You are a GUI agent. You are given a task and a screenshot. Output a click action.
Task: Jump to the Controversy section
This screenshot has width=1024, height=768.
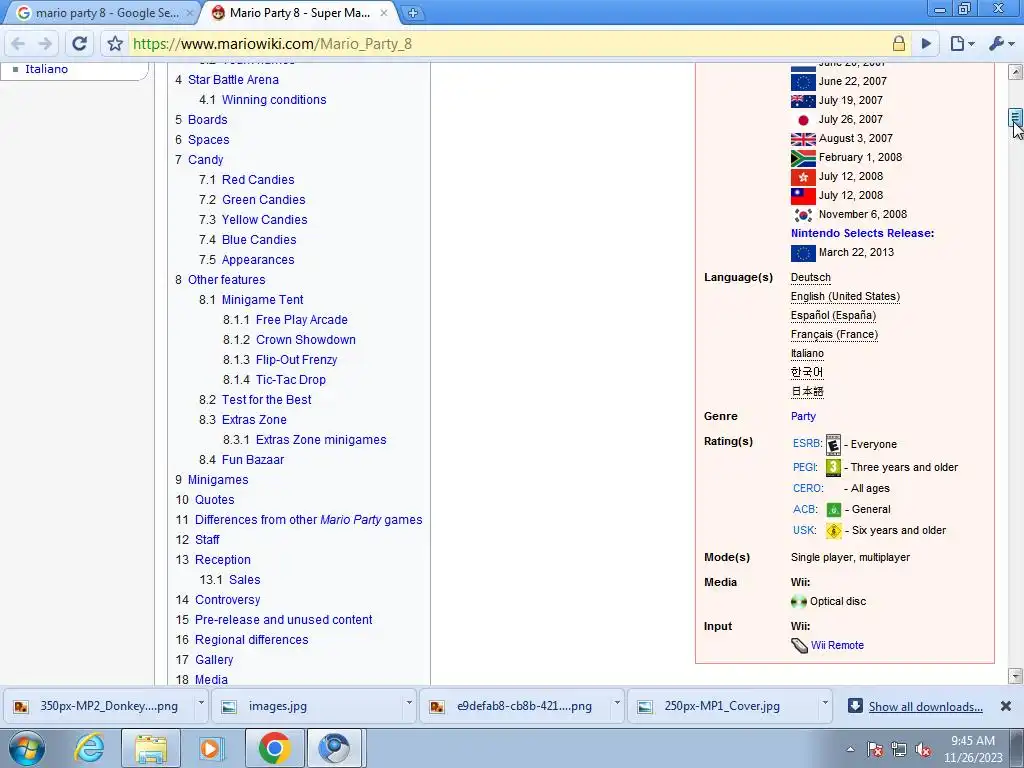227,600
